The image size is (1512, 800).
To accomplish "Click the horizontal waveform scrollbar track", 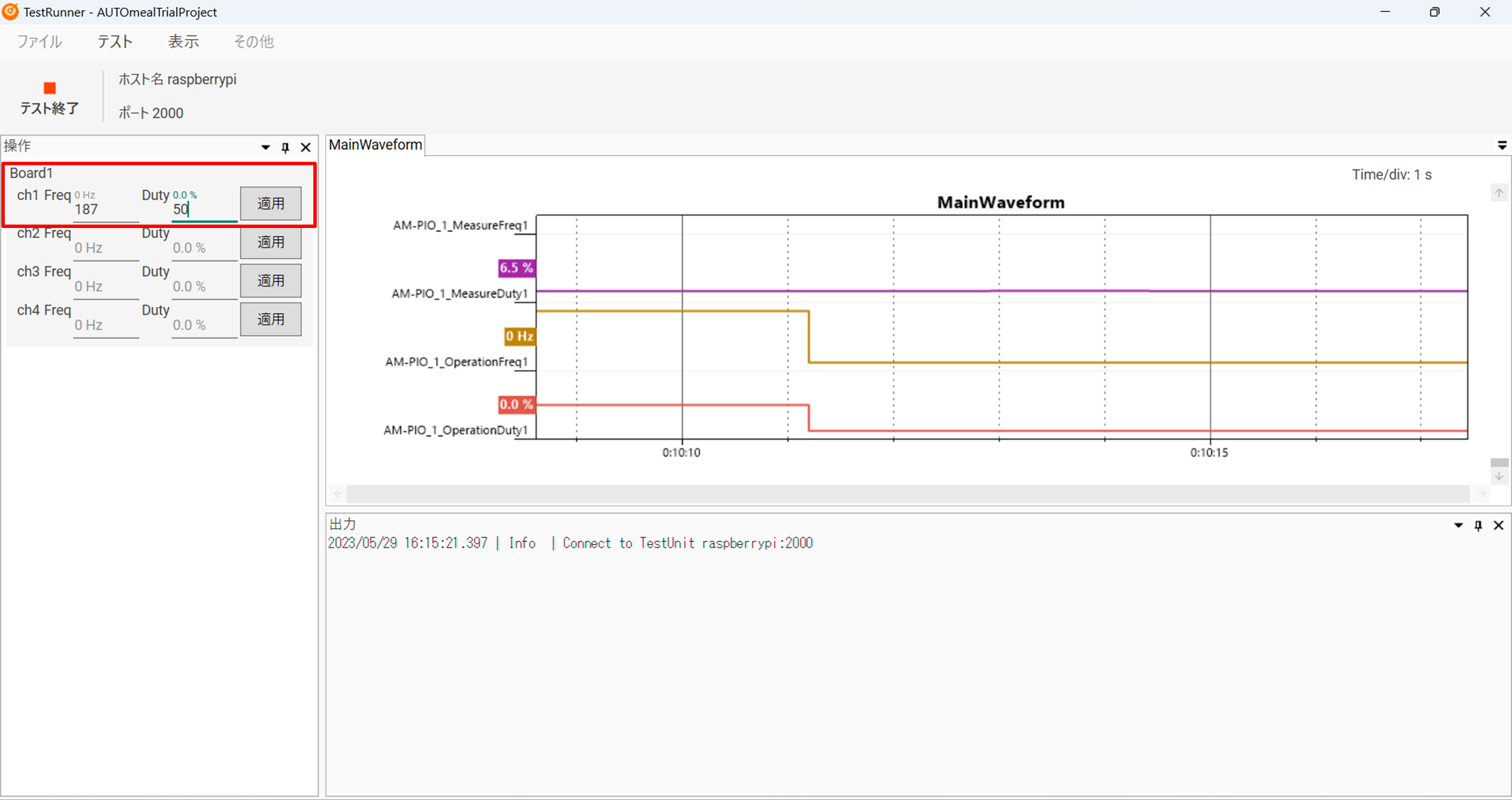I will point(908,494).
